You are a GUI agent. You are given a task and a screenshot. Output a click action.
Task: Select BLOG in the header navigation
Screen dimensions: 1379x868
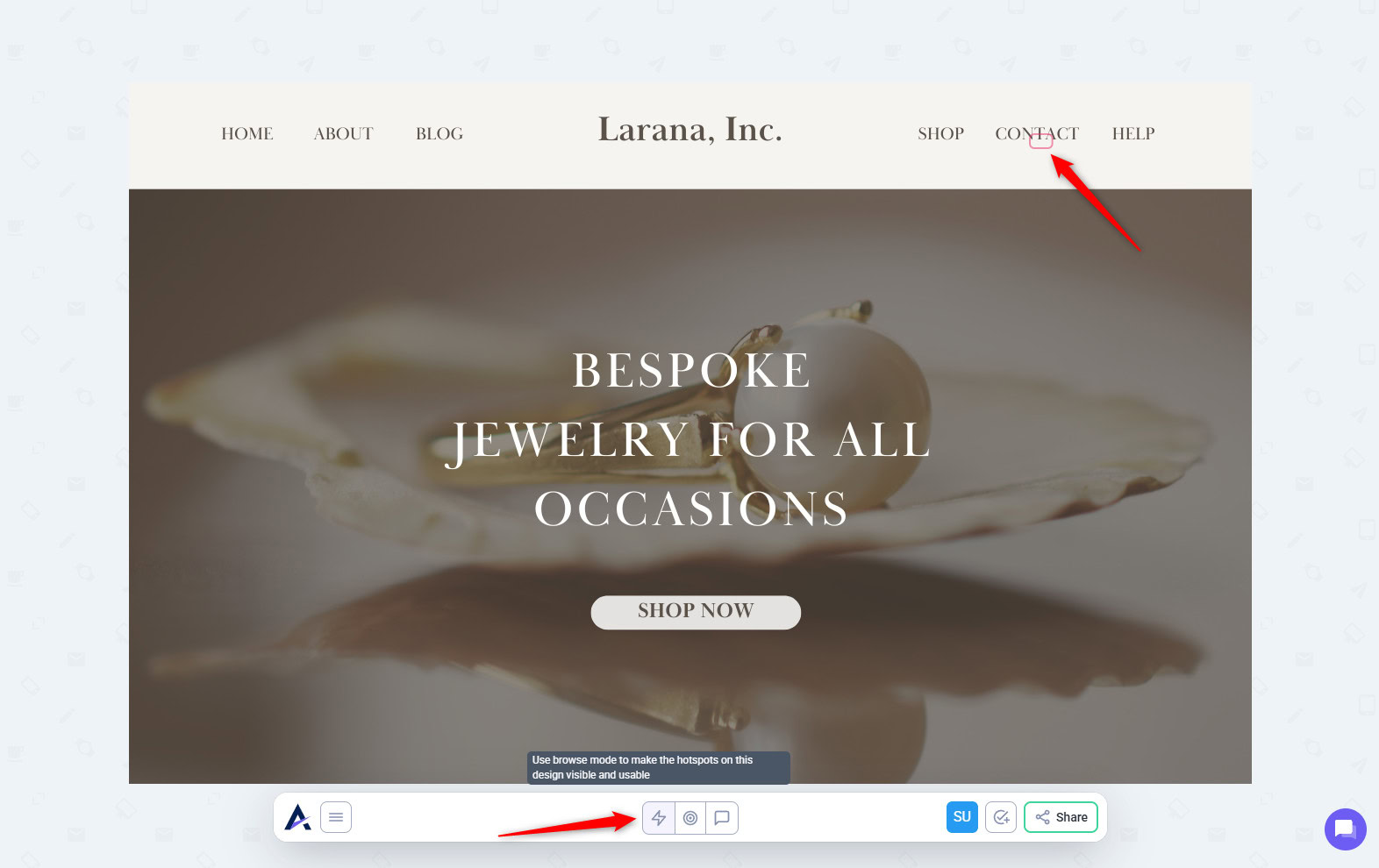(x=439, y=133)
